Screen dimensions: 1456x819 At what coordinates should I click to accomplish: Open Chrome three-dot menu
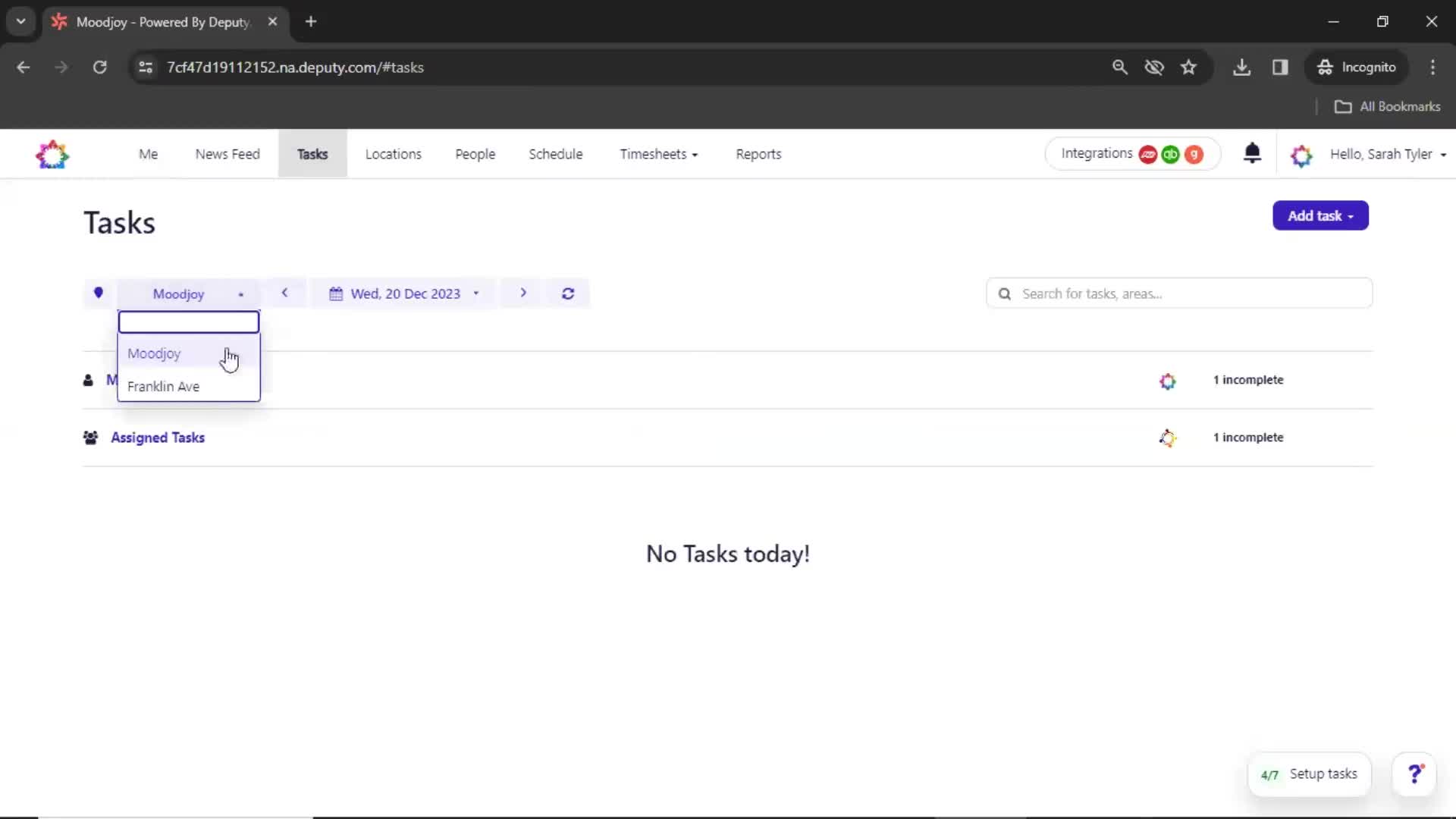[1432, 67]
